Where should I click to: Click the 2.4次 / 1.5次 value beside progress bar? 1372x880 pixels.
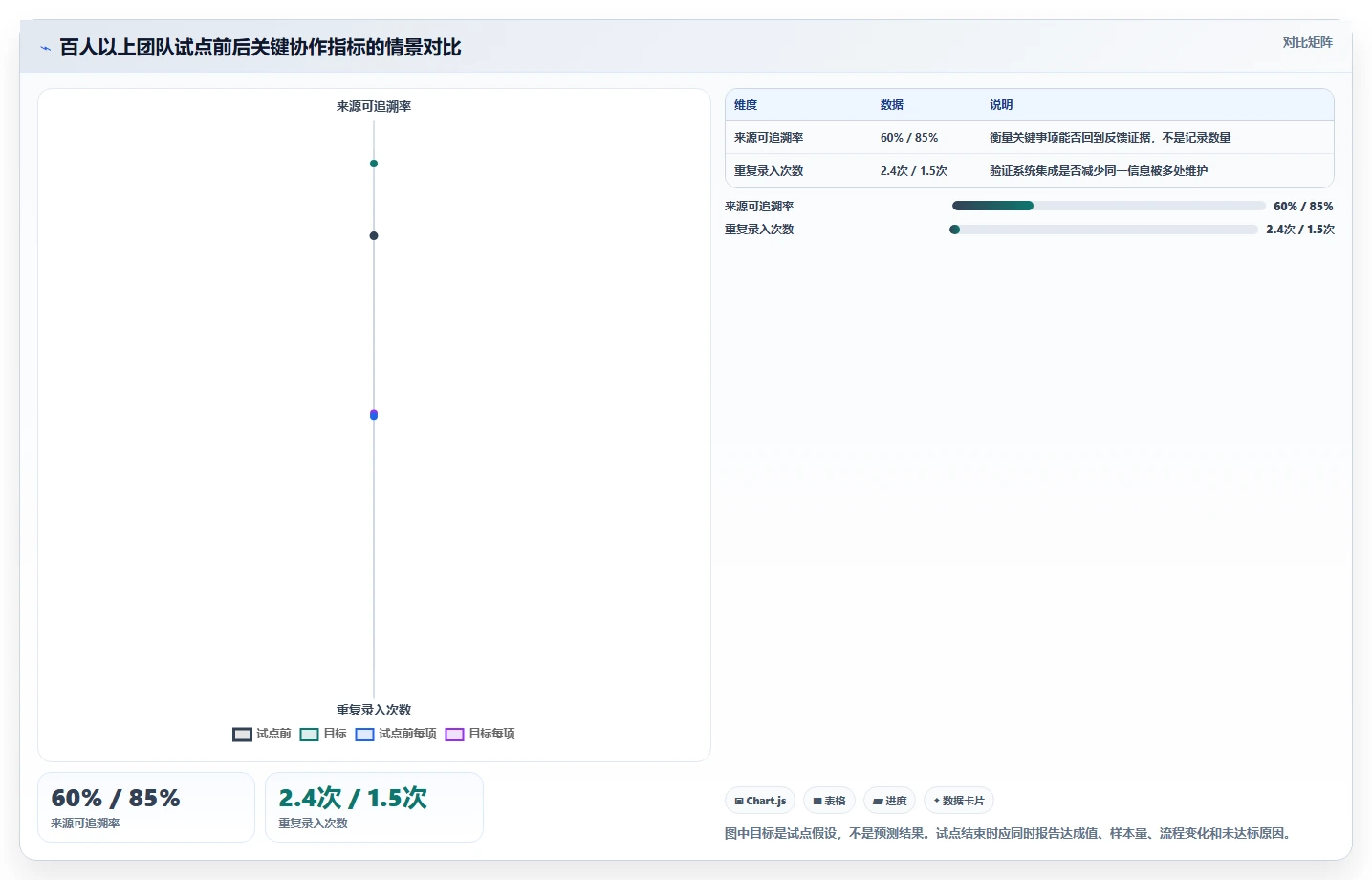point(1300,230)
